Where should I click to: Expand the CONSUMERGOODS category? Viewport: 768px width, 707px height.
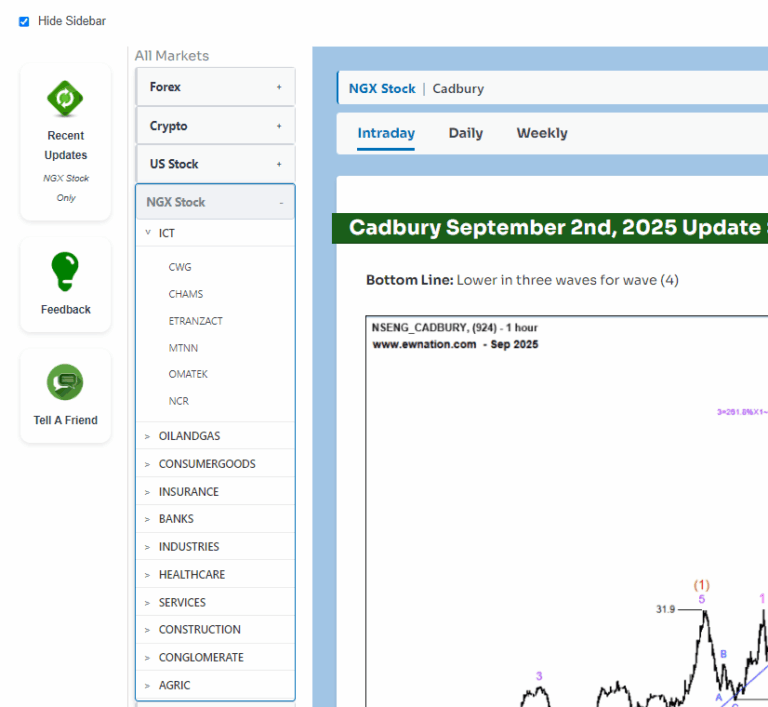point(215,464)
